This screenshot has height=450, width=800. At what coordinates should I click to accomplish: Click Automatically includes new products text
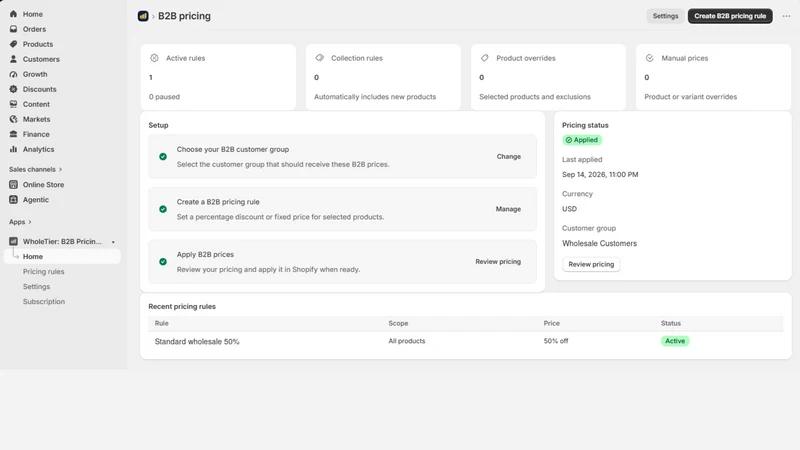point(375,96)
